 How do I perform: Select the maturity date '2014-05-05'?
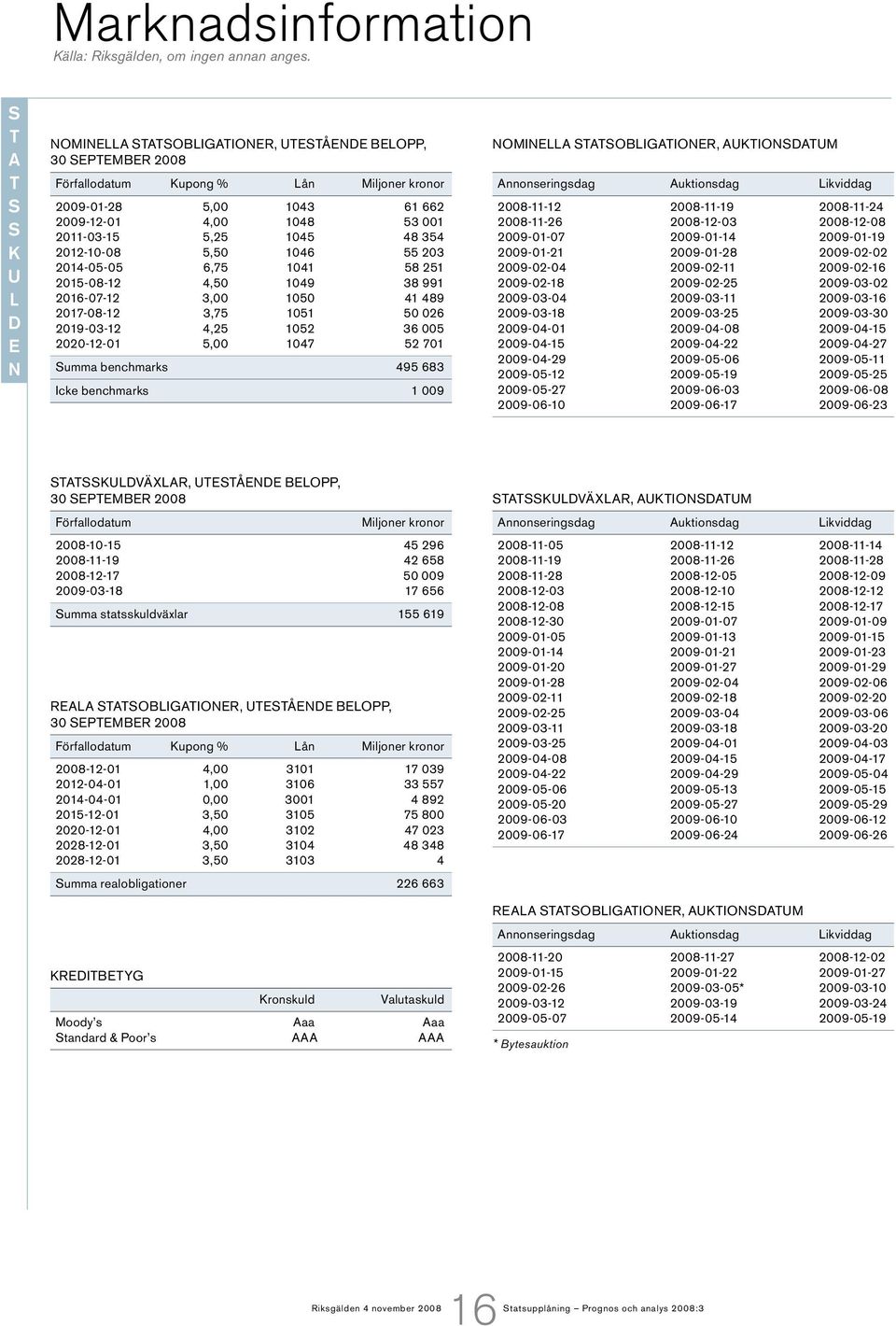click(x=89, y=267)
